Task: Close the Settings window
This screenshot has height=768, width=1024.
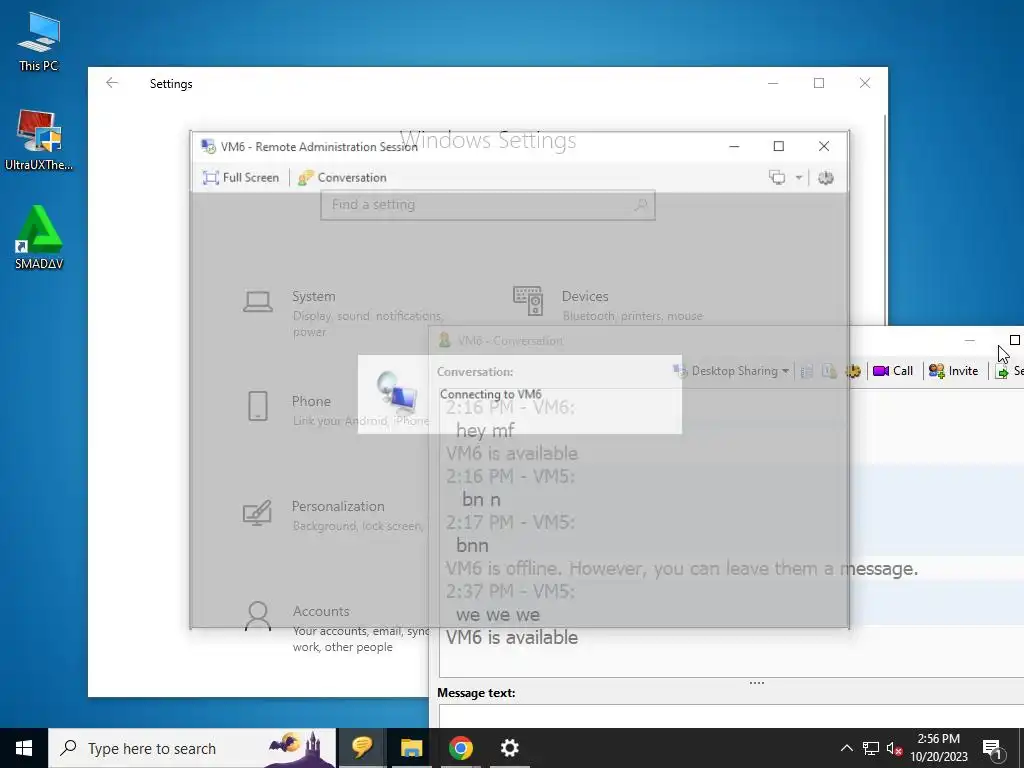Action: 865,84
